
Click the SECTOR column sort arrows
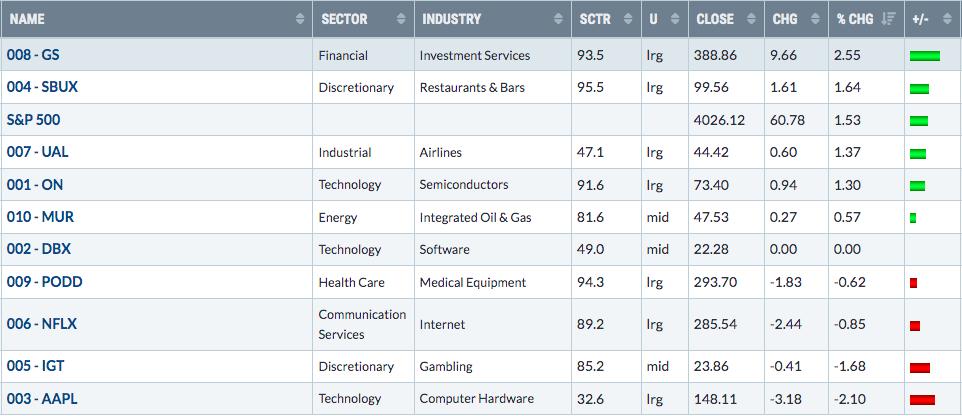click(401, 19)
